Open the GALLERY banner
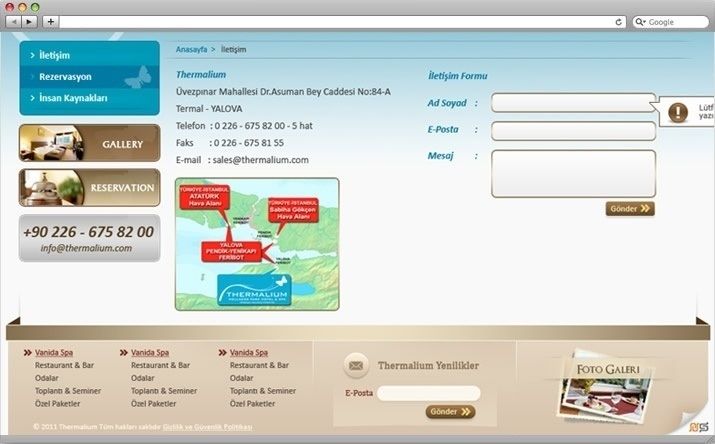 click(x=89, y=143)
